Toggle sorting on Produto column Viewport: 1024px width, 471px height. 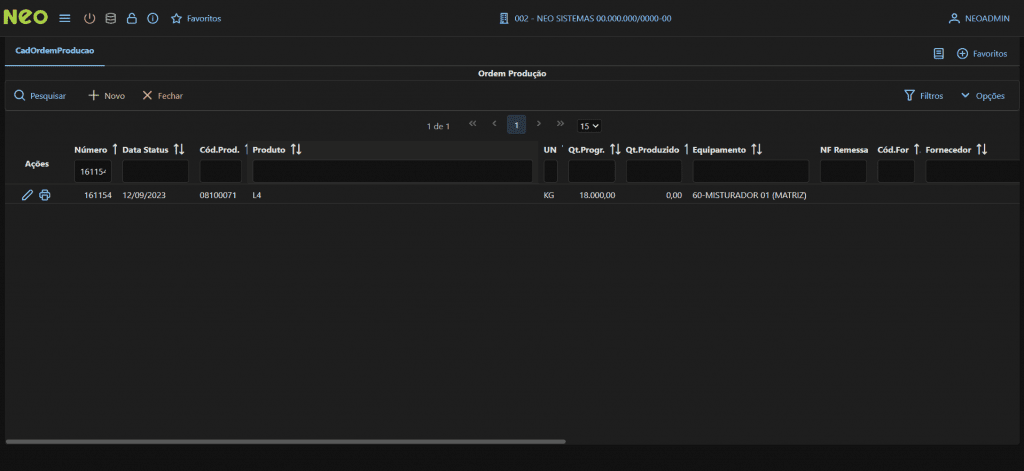coord(296,149)
